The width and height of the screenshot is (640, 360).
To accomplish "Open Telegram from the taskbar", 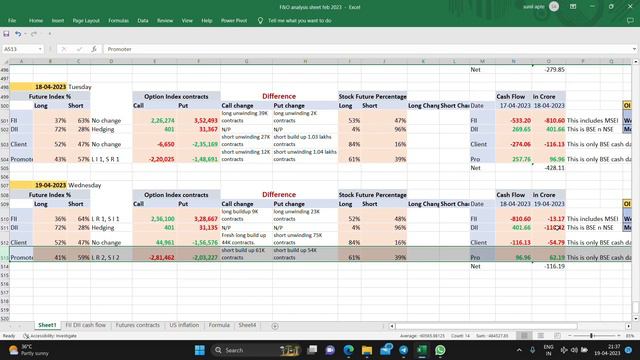I will coord(404,350).
